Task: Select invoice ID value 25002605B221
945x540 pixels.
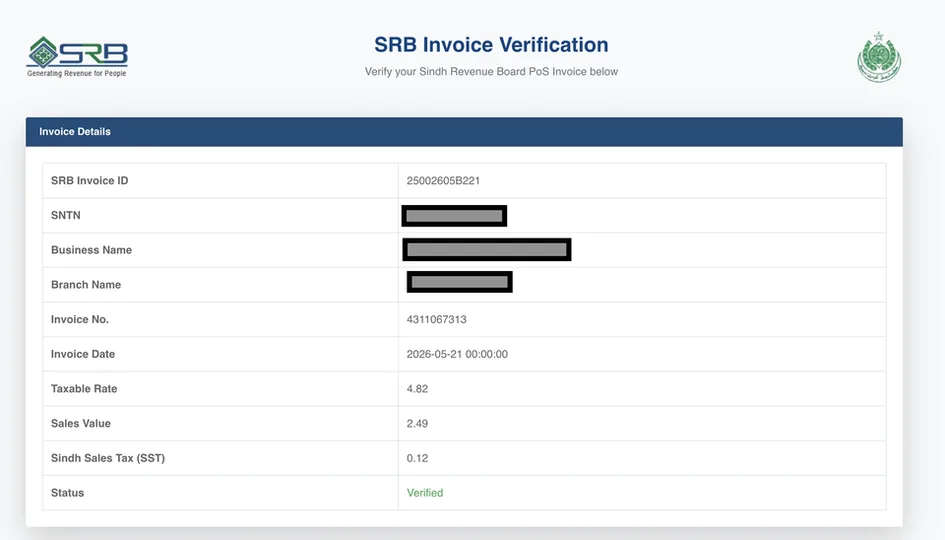Action: coord(443,181)
